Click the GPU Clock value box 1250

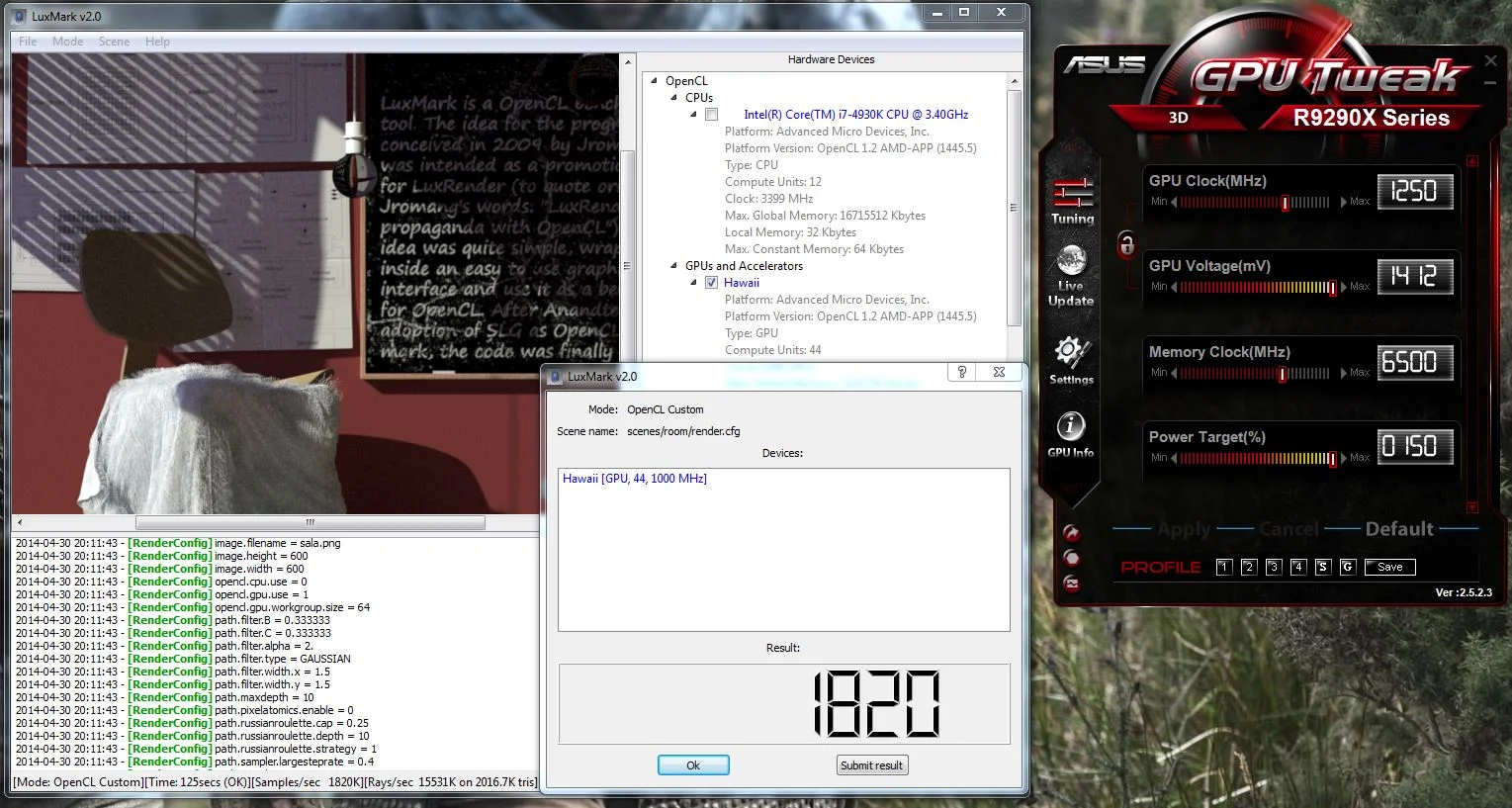(x=1414, y=191)
